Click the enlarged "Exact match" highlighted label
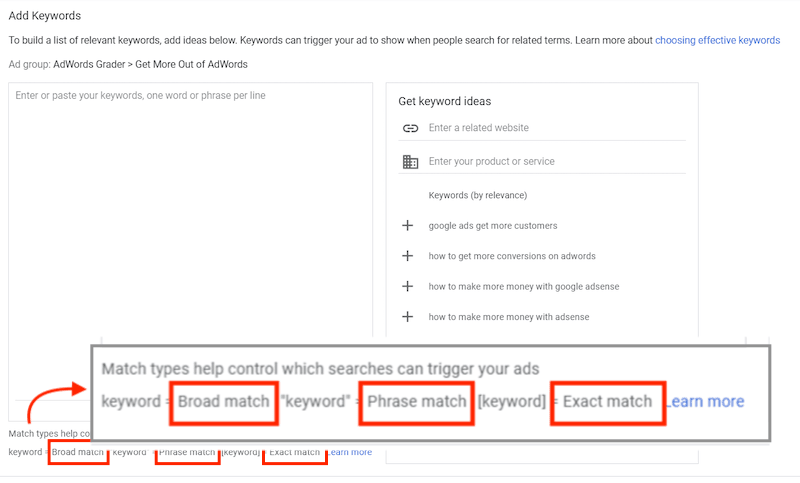The width and height of the screenshot is (800, 483). point(607,401)
